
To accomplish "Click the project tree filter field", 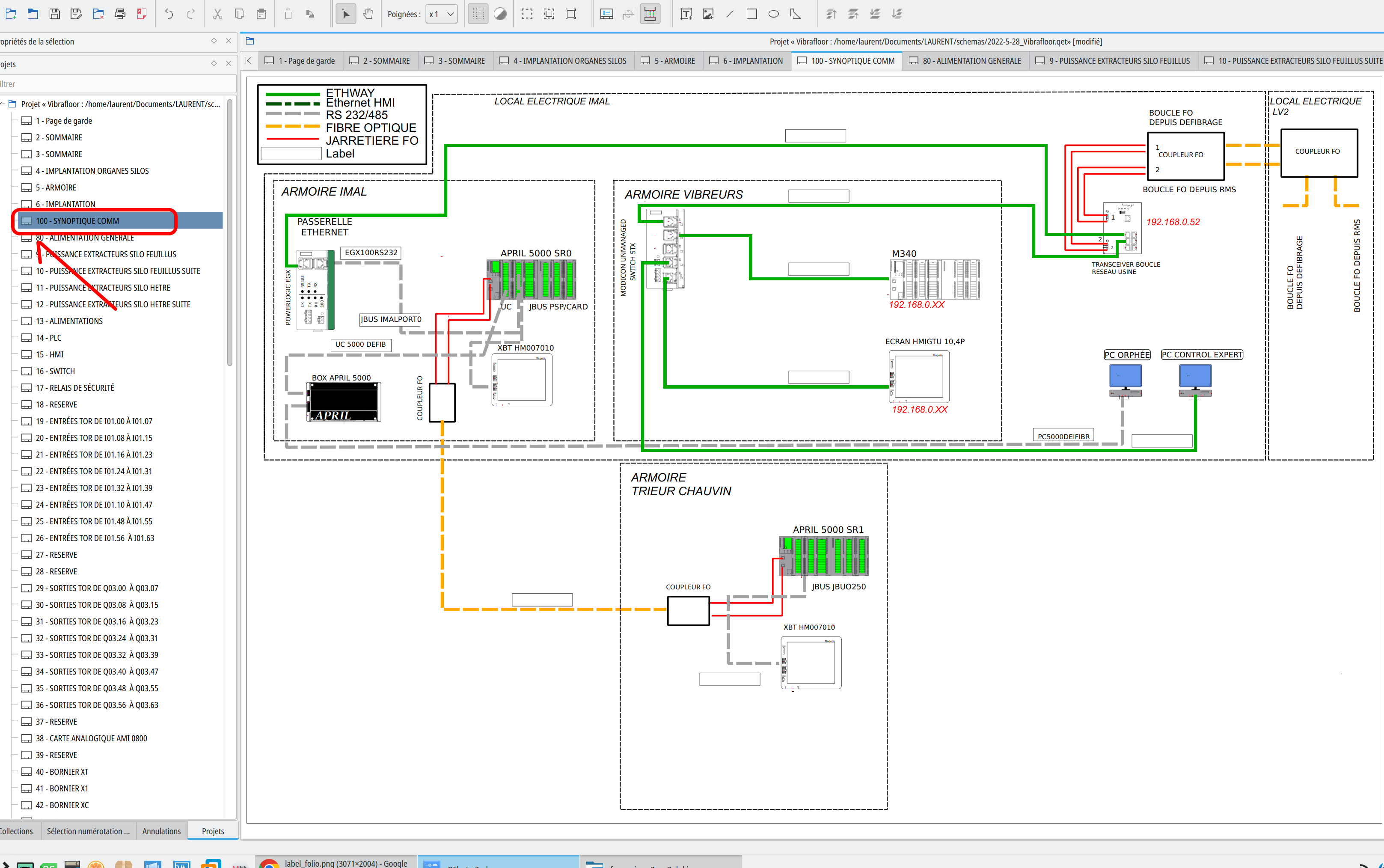I will pyautogui.click(x=118, y=84).
